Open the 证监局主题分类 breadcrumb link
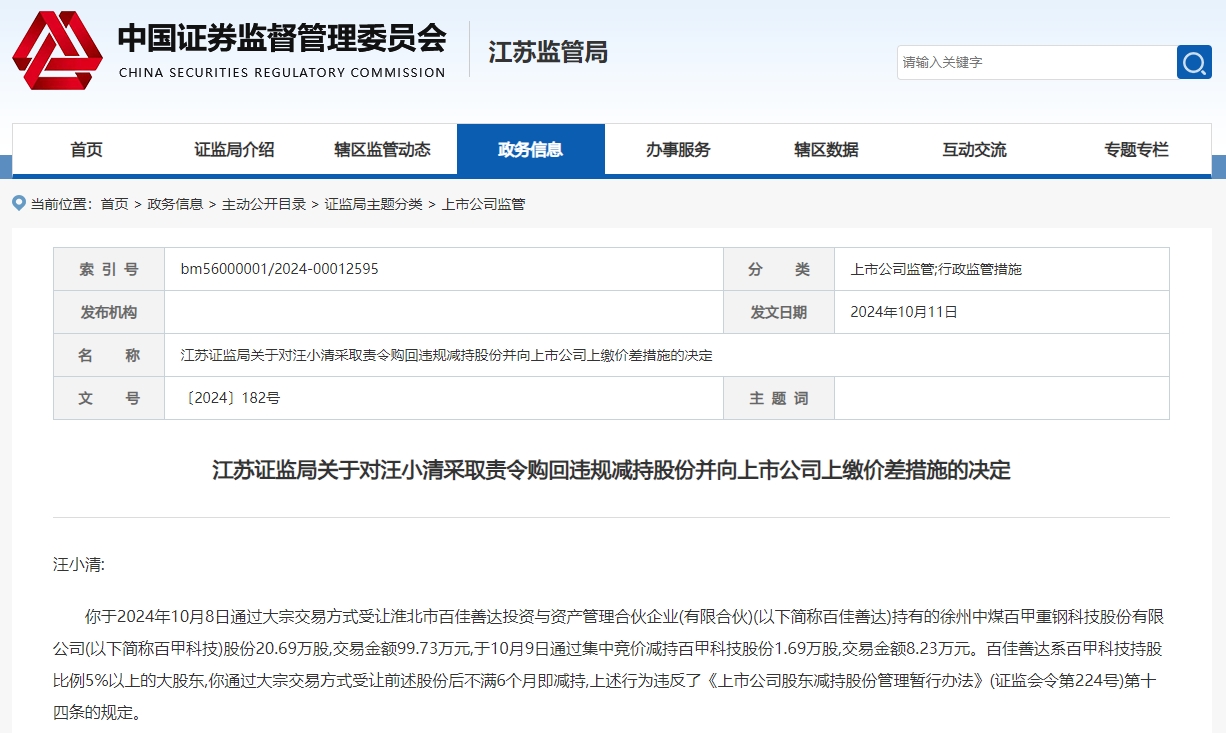The height and width of the screenshot is (733, 1226). pyautogui.click(x=373, y=204)
